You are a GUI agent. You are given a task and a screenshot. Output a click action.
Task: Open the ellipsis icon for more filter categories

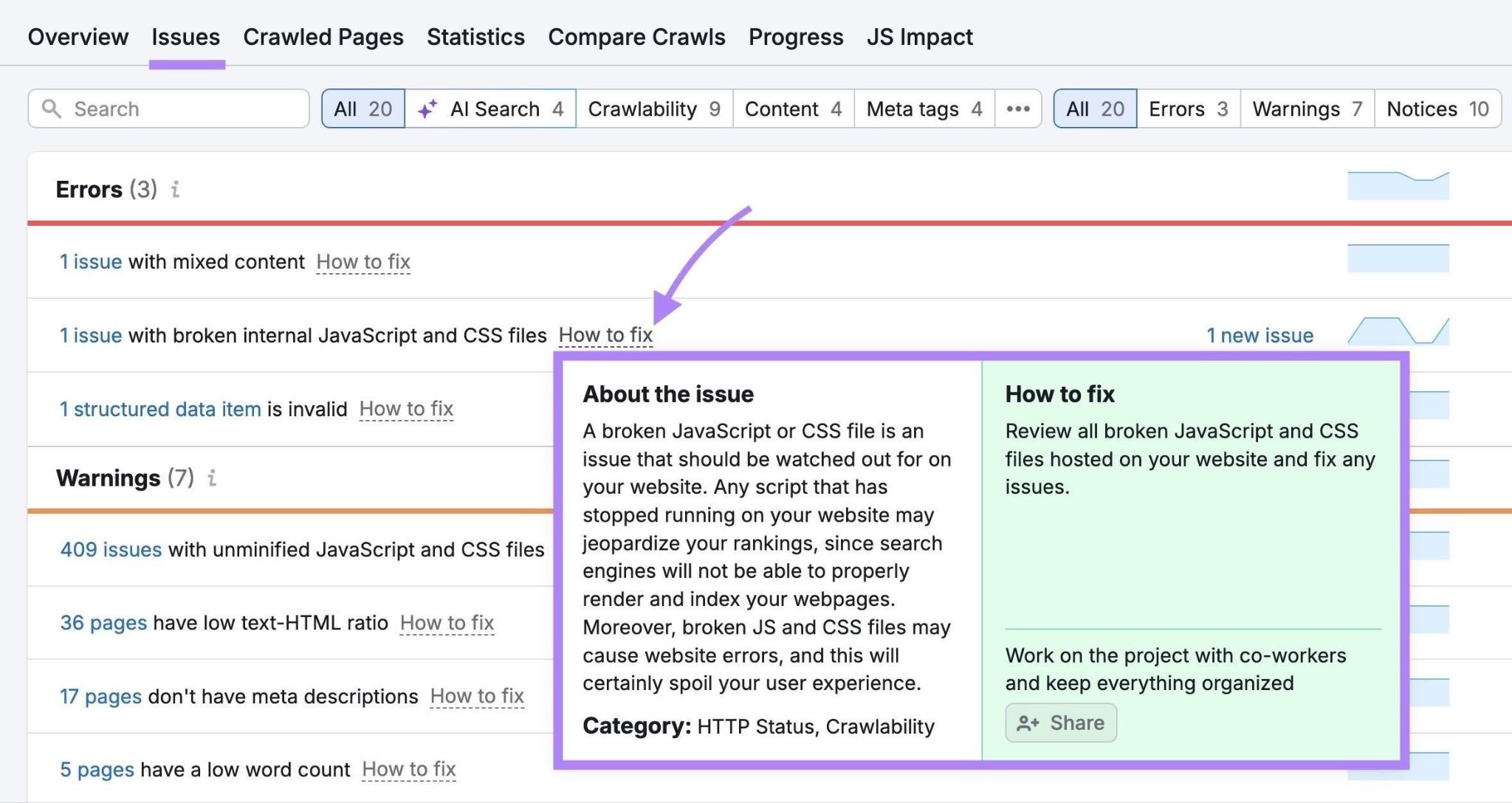(1019, 108)
